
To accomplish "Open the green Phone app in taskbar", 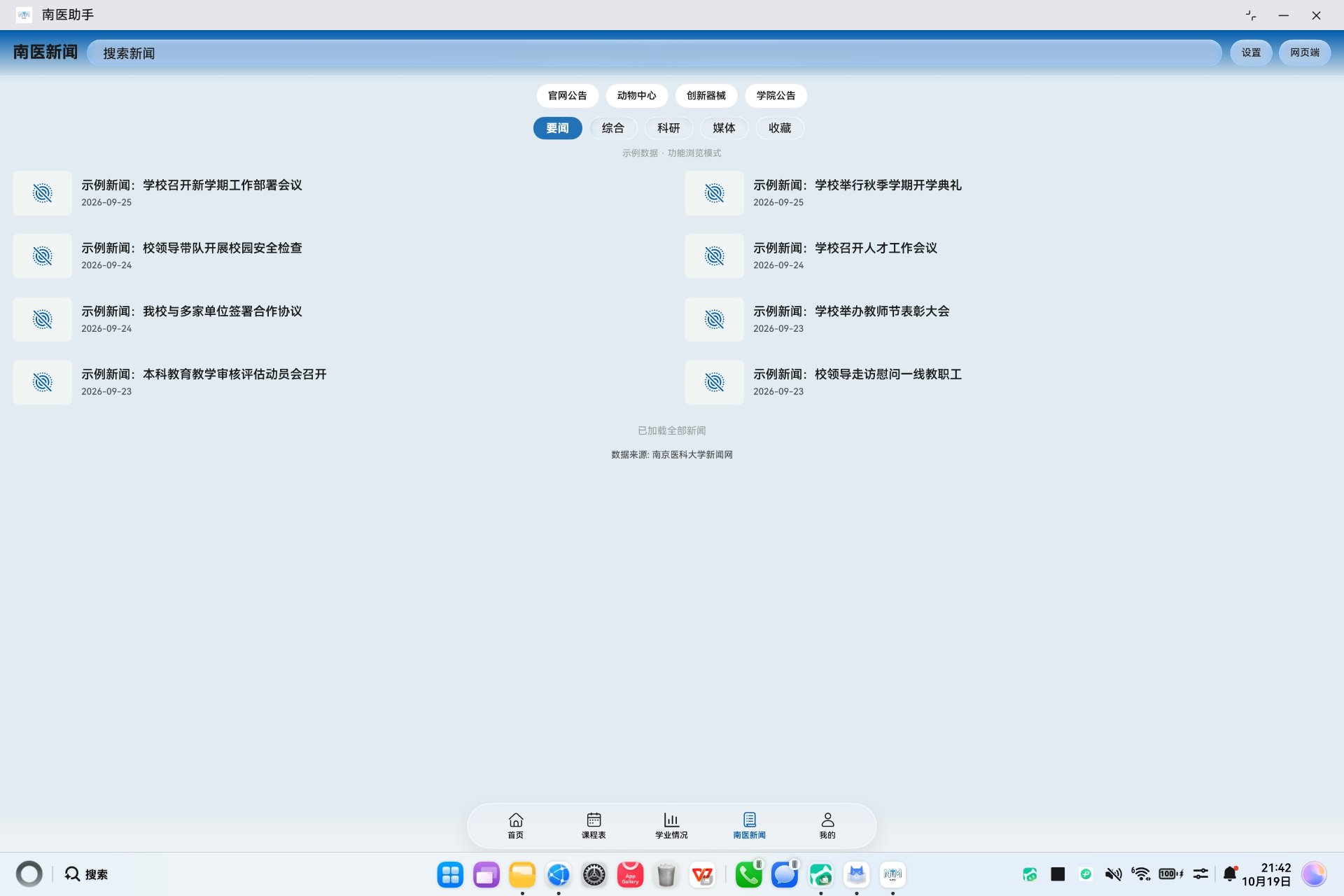I will (748, 874).
